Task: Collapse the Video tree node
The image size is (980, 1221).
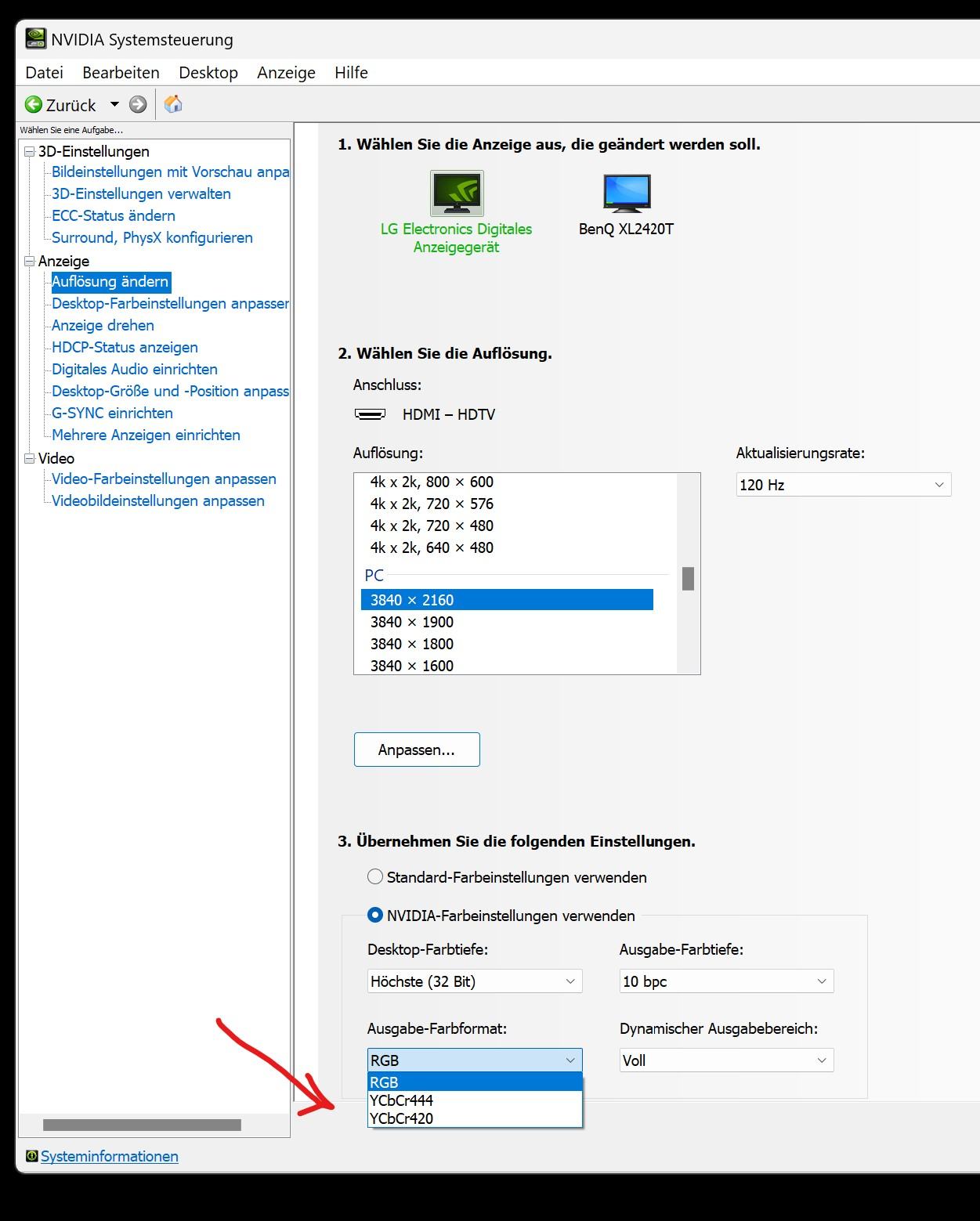Action: pyautogui.click(x=30, y=458)
